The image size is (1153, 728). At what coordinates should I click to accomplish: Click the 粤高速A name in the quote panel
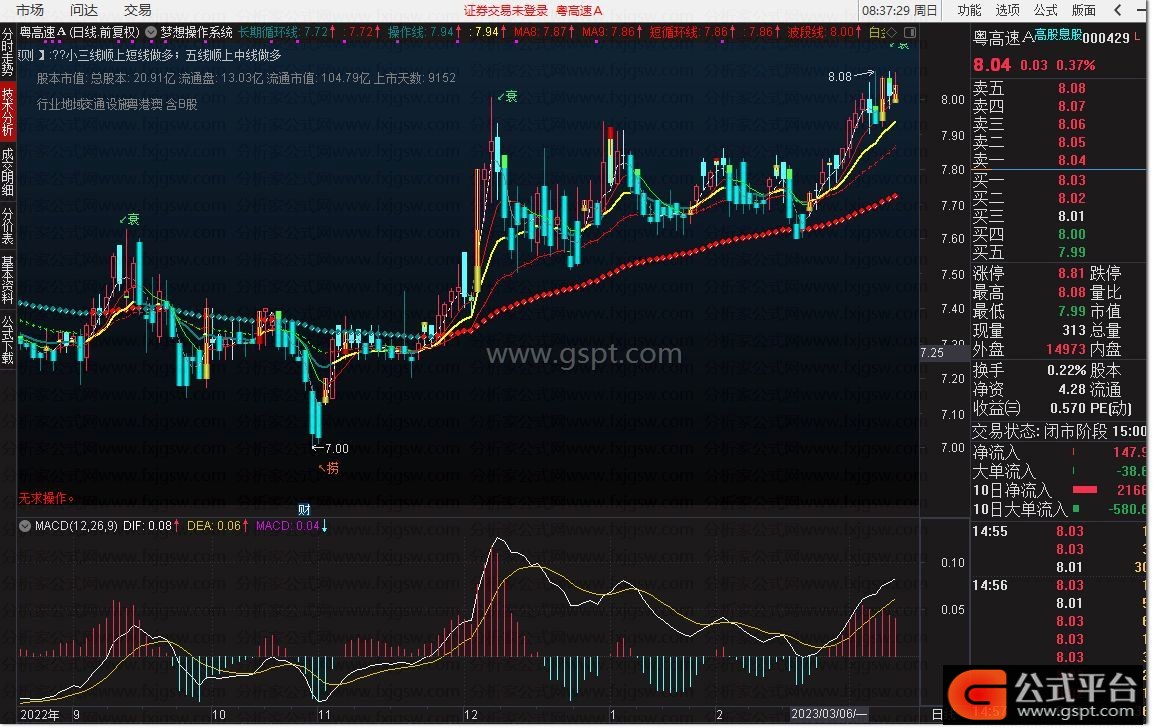point(1004,38)
